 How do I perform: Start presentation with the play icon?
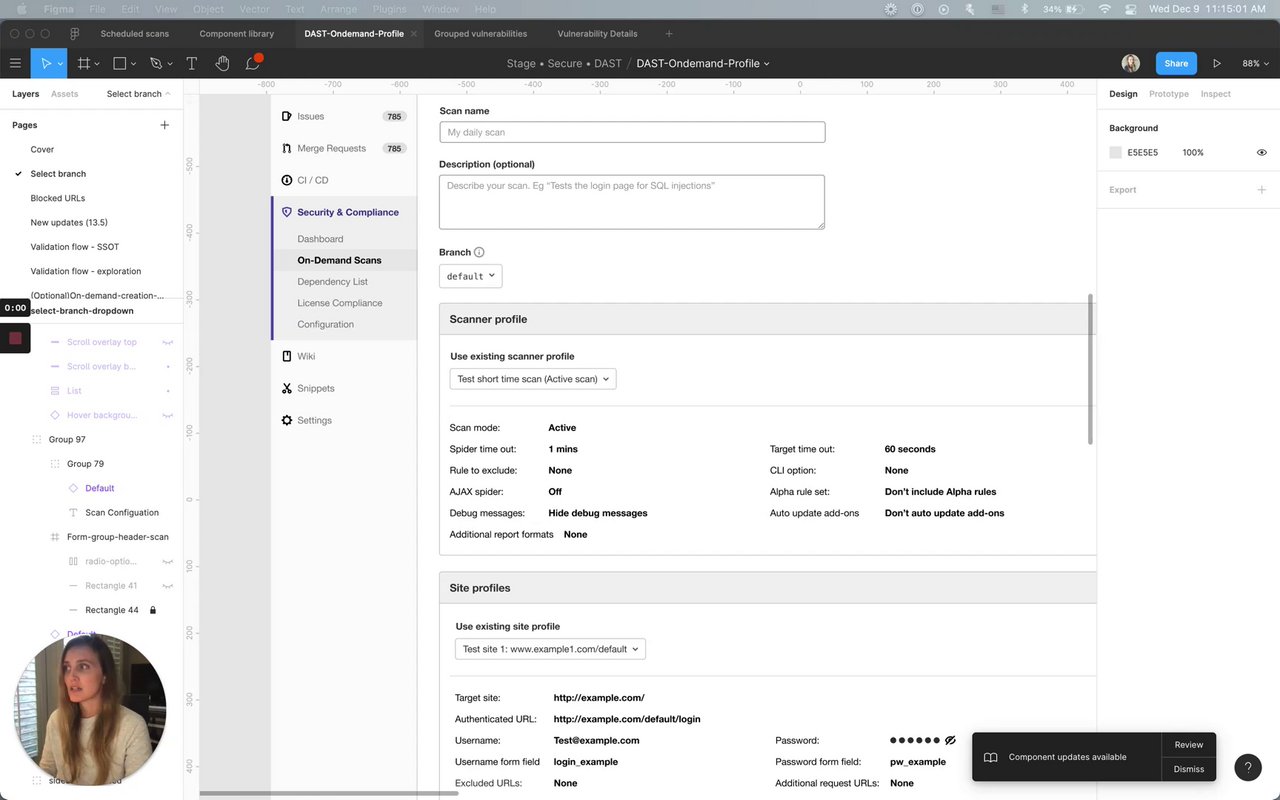click(1217, 63)
